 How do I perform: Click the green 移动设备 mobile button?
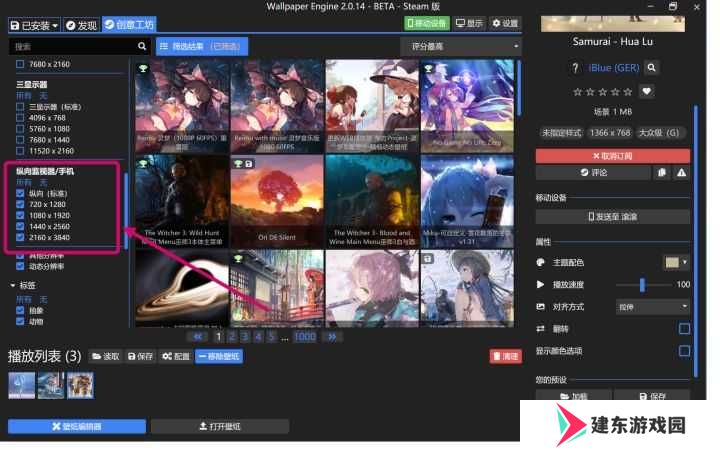(427, 23)
